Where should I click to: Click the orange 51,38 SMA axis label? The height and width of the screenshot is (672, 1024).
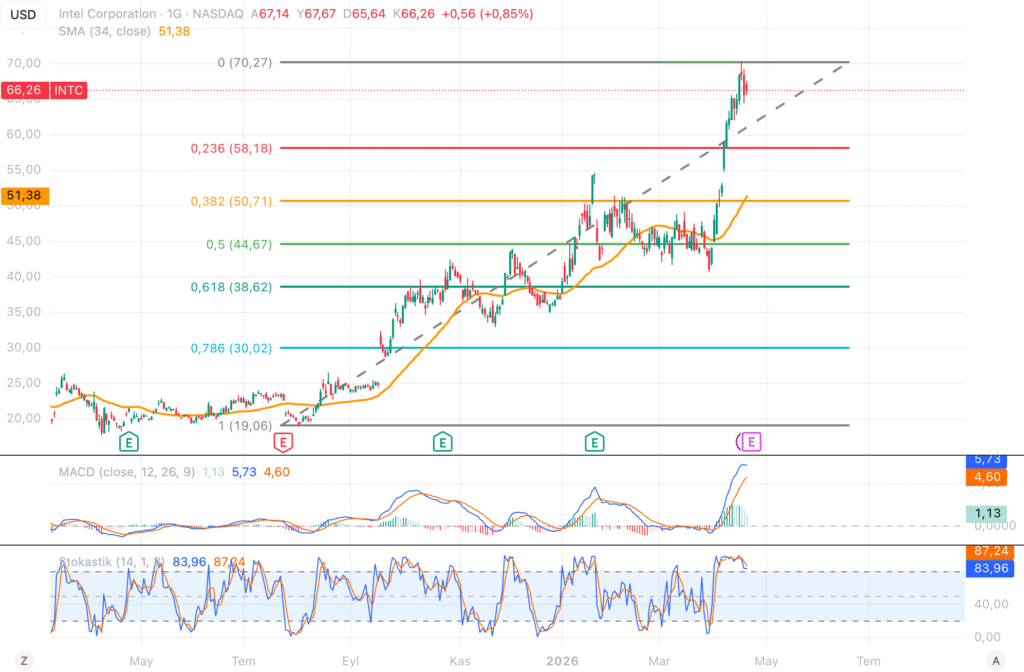coord(22,197)
